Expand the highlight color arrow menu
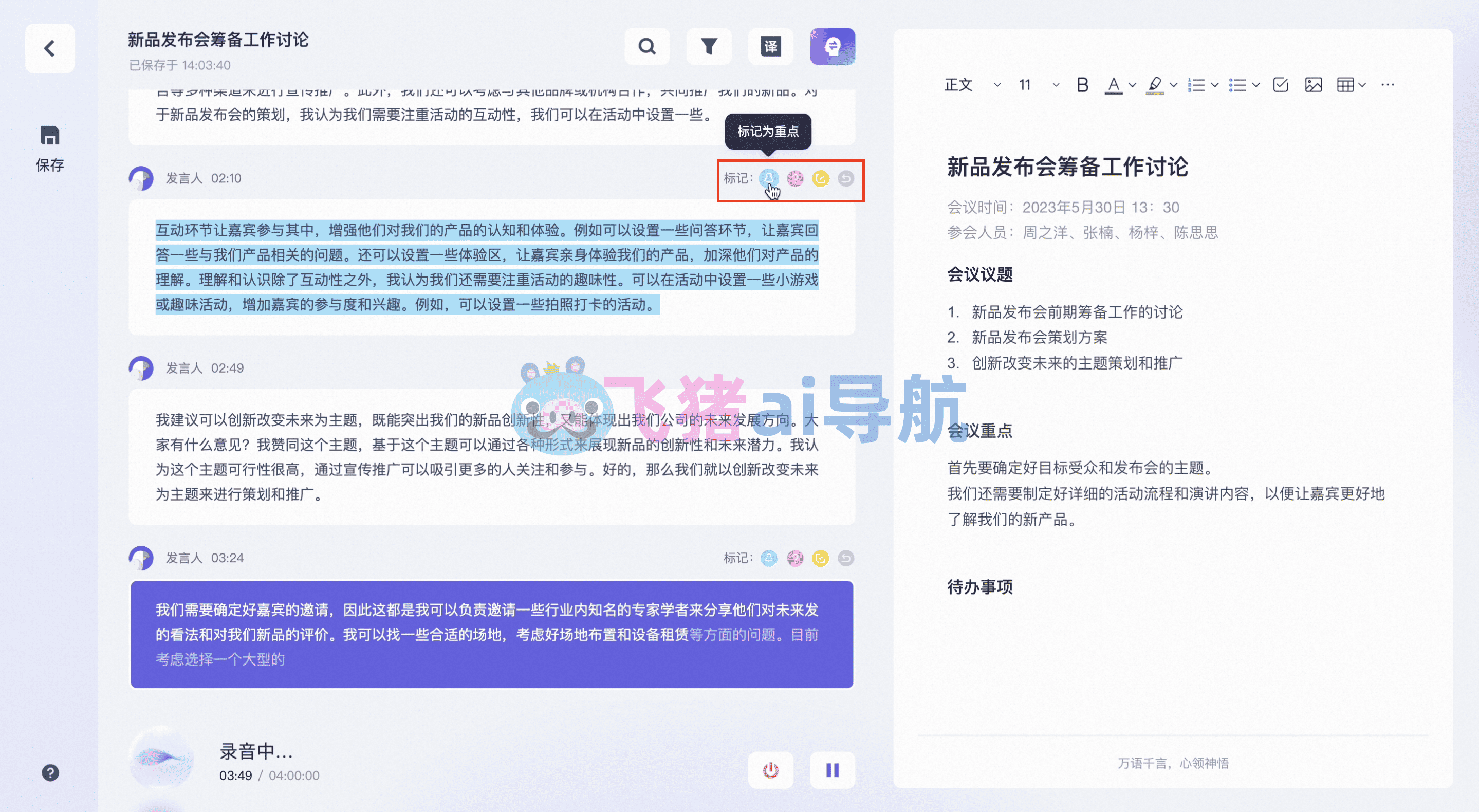This screenshot has height=812, width=1479. (1174, 85)
